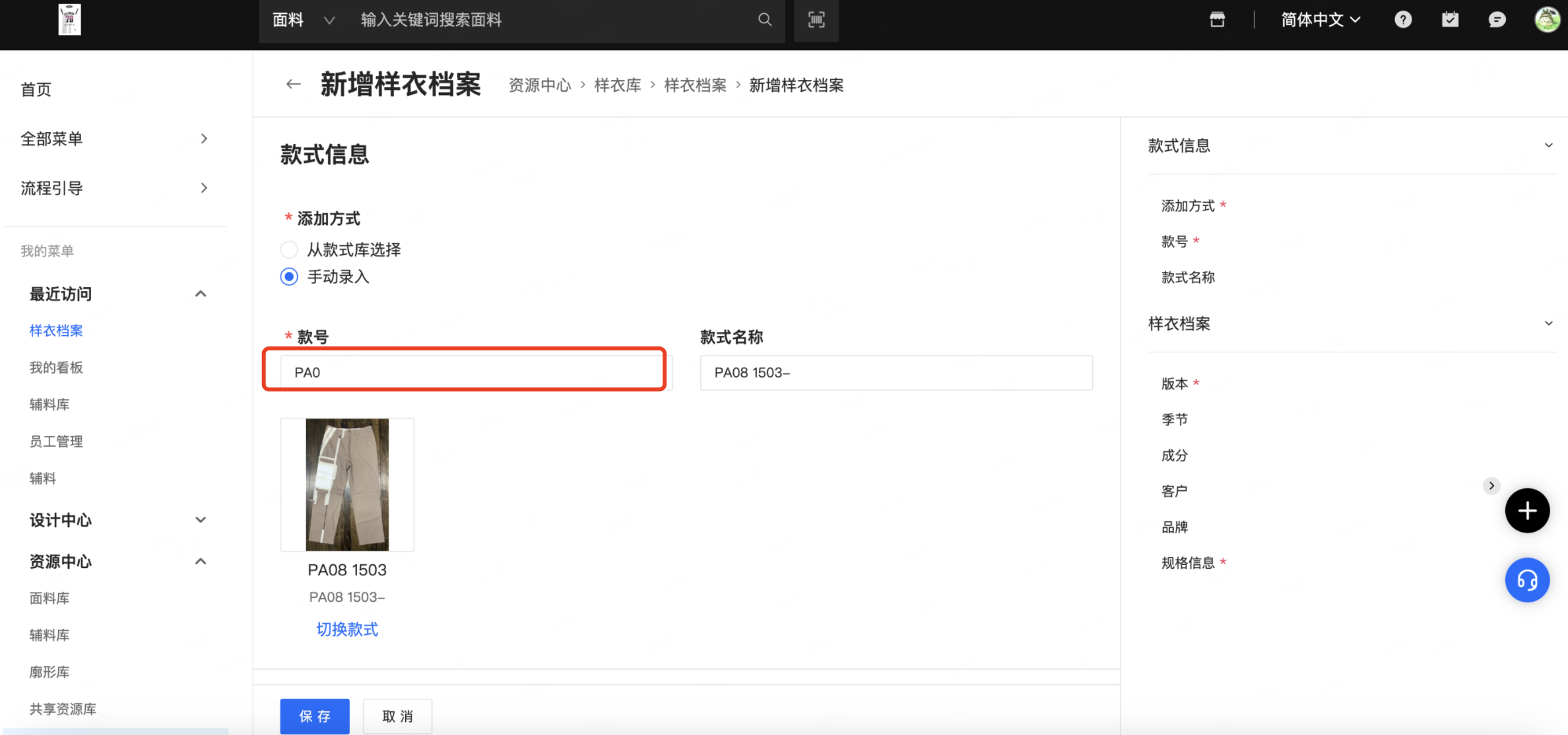Click the black plus floating button
The image size is (1568, 735).
[1526, 511]
